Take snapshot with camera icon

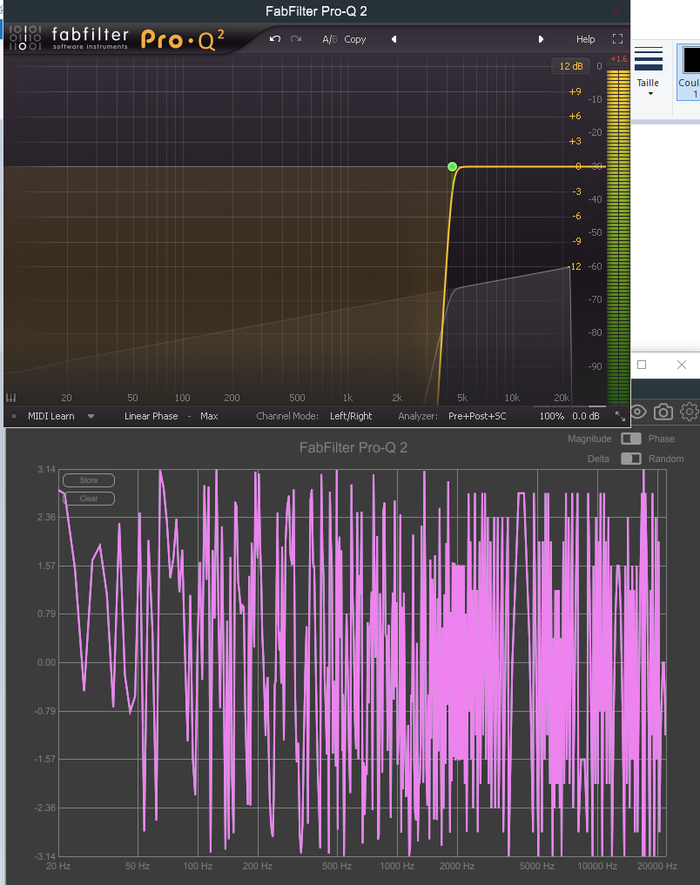[x=663, y=412]
